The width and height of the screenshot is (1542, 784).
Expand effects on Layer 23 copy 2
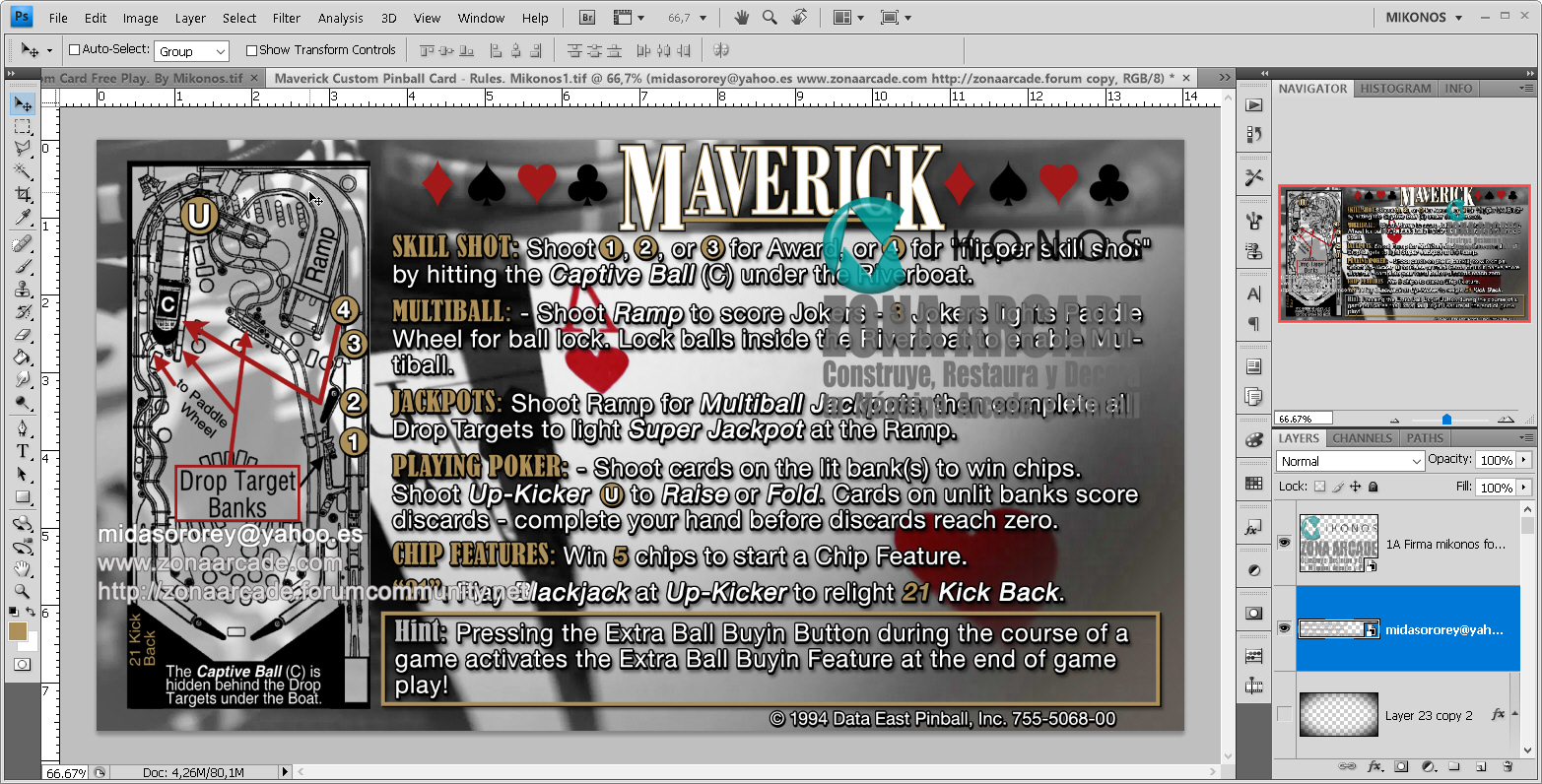1513,714
